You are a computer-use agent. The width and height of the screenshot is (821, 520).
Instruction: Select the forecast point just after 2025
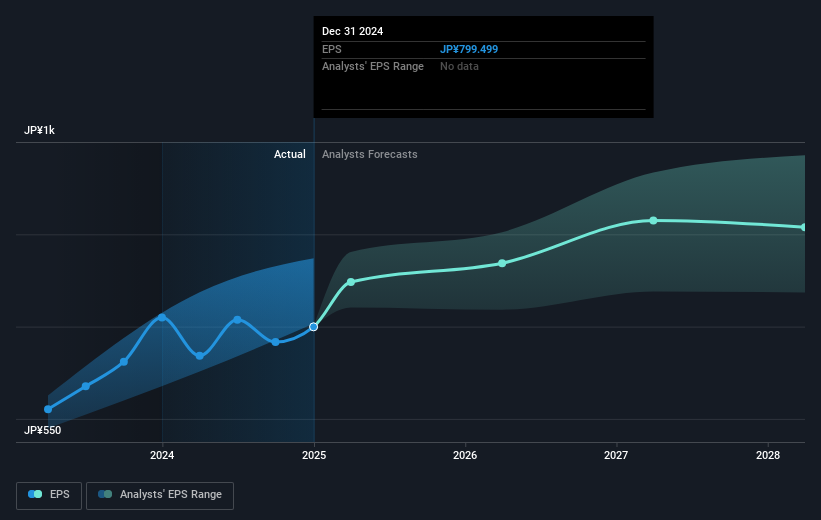[x=351, y=282]
